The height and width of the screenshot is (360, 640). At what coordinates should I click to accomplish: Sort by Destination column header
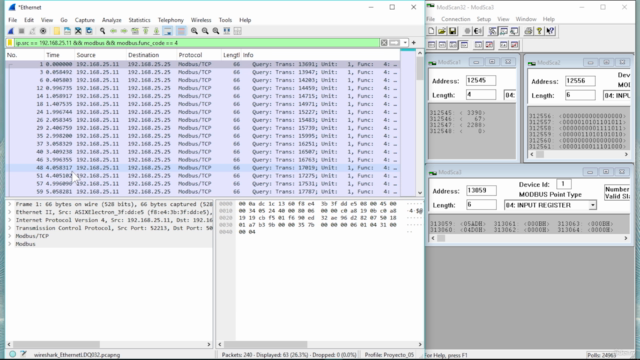[x=151, y=55]
